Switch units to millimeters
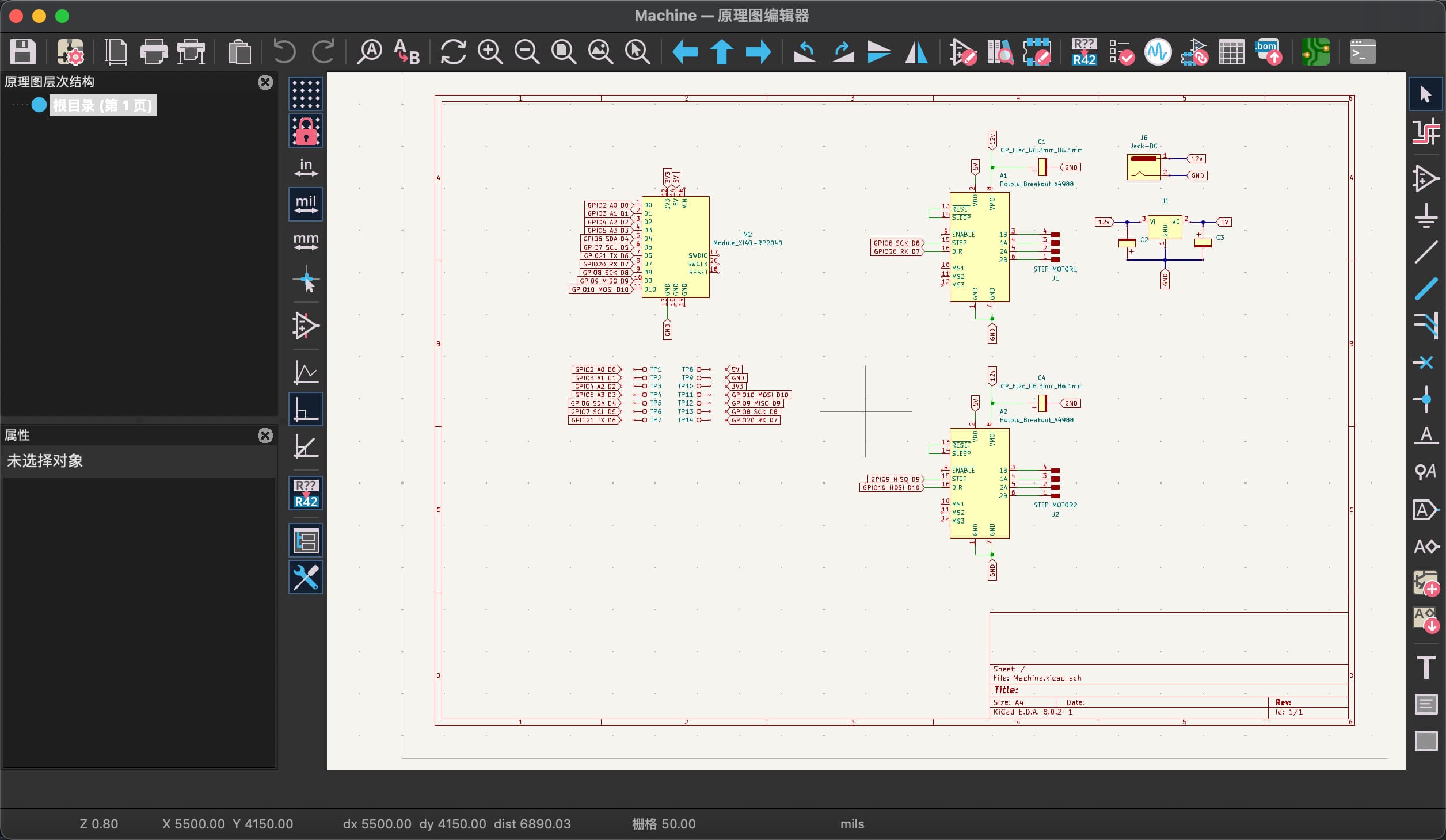1446x840 pixels. pyautogui.click(x=306, y=241)
